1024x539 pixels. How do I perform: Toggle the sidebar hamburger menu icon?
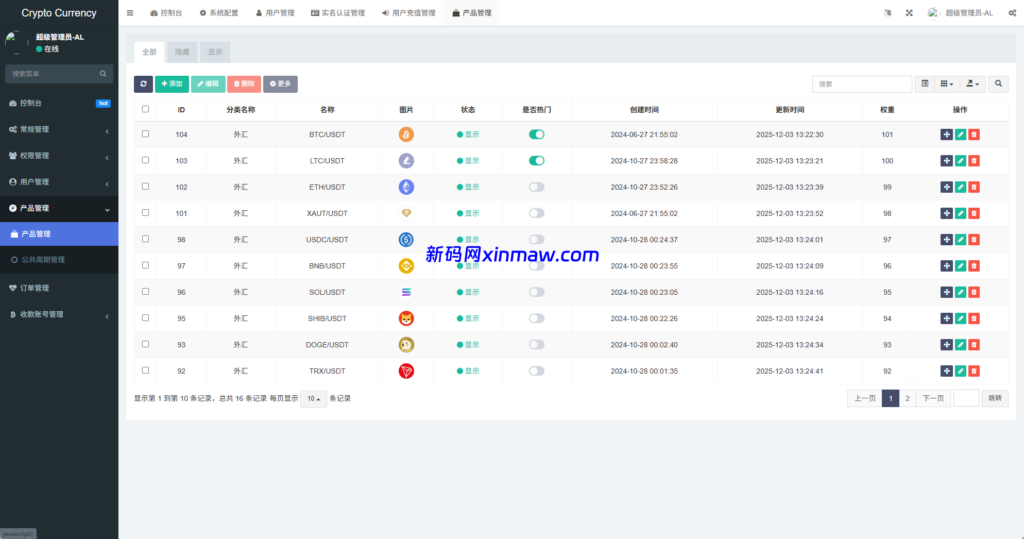click(x=130, y=12)
